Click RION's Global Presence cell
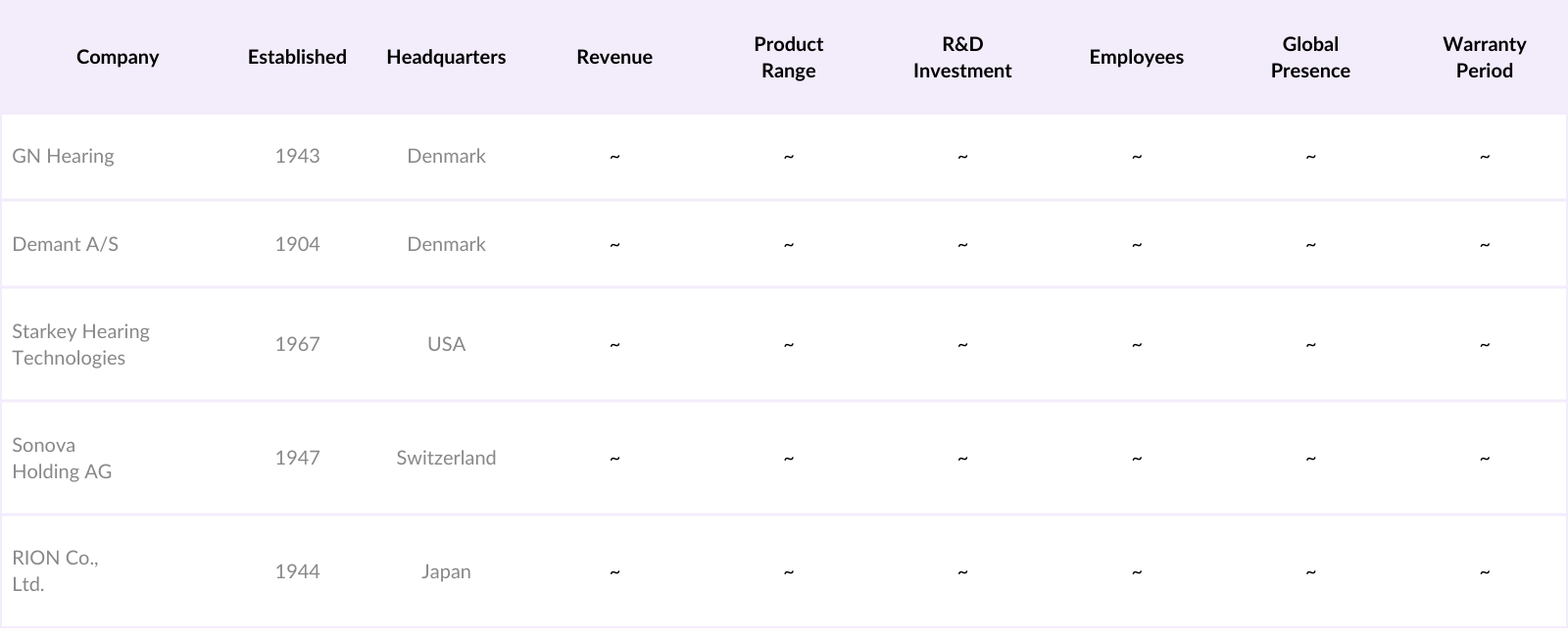 click(x=1310, y=571)
